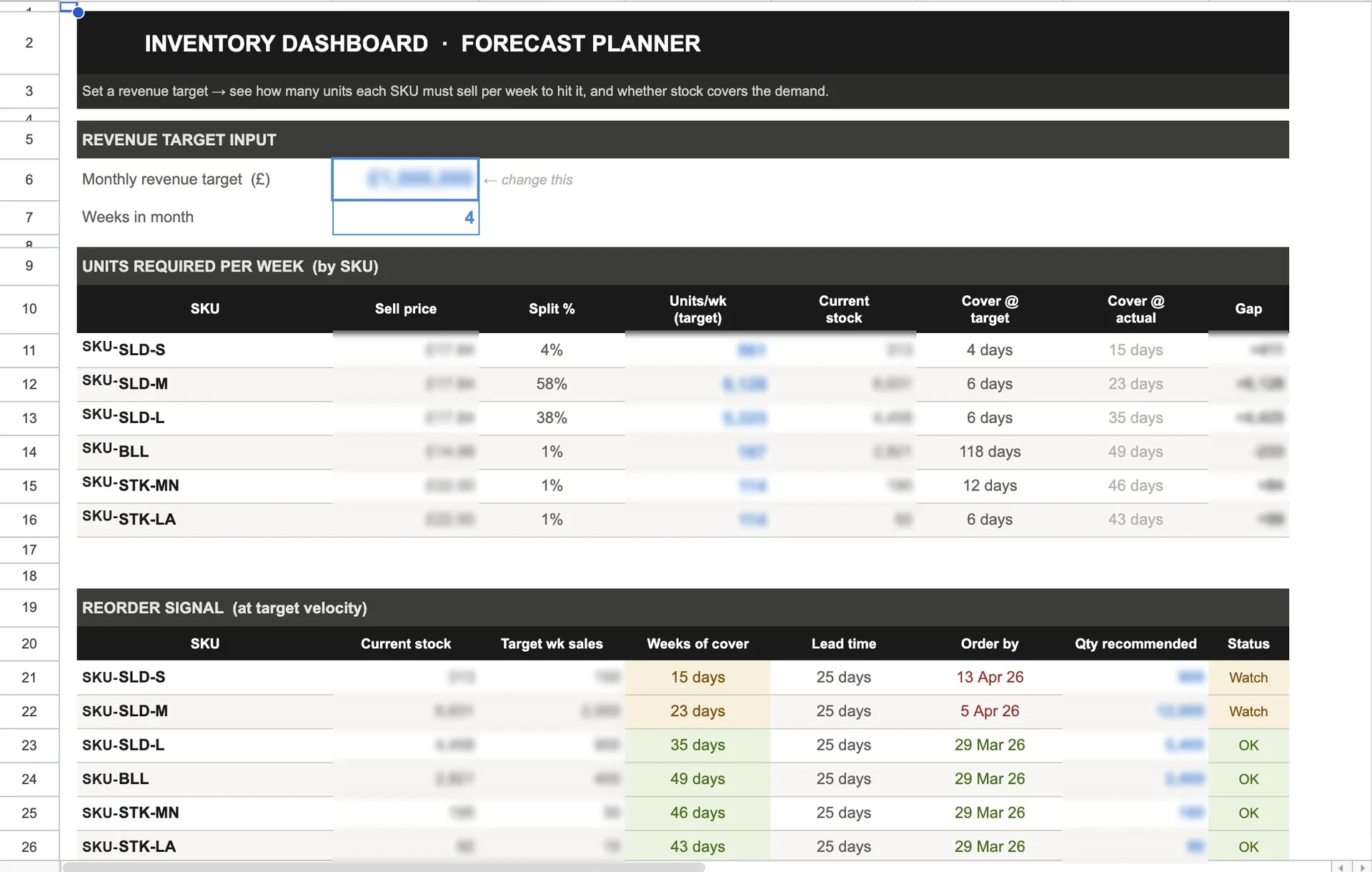Select SKU-STK-MN in the units required table
The width and height of the screenshot is (1372, 872).
[x=204, y=485]
